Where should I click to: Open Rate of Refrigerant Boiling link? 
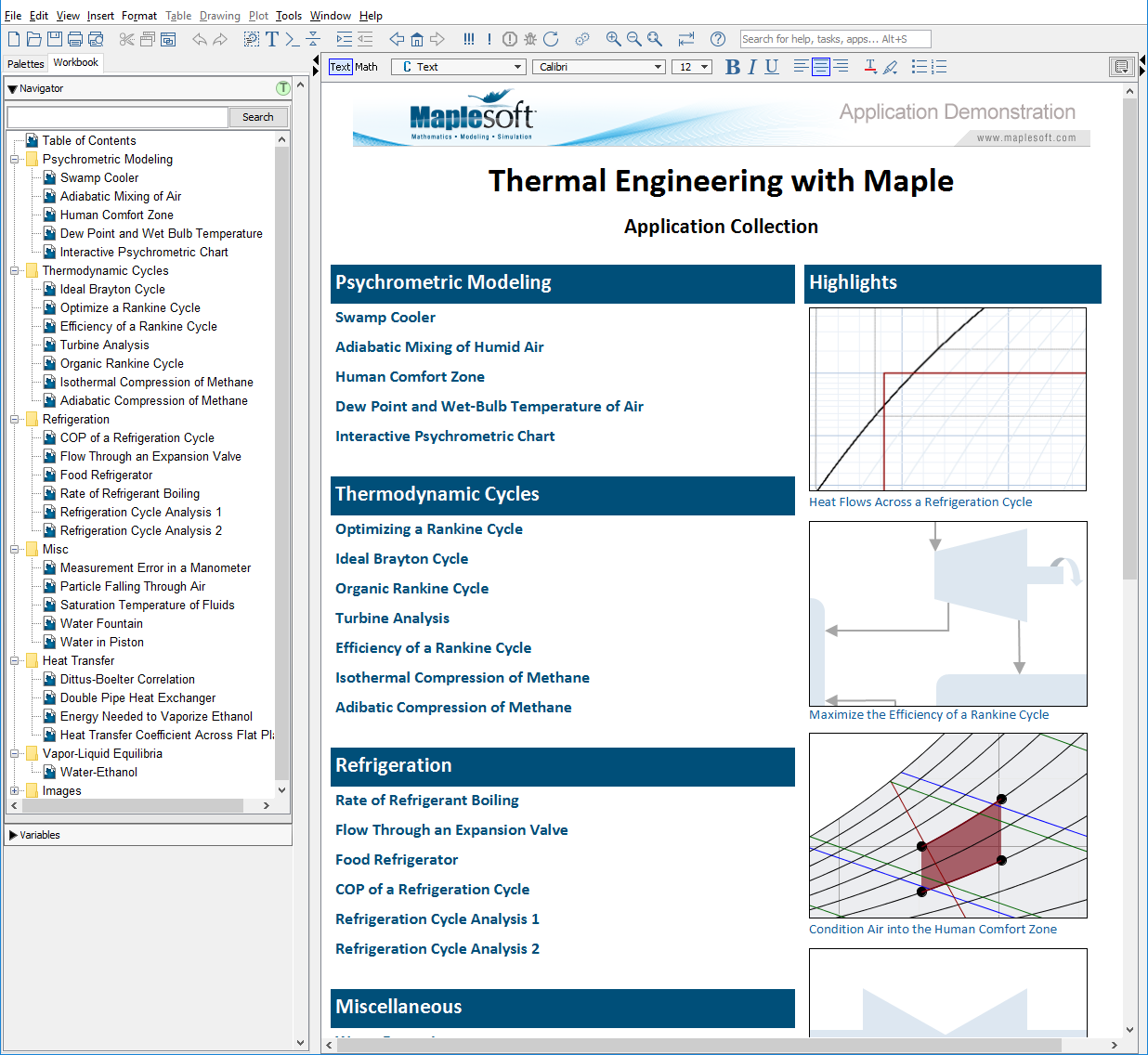click(x=427, y=801)
